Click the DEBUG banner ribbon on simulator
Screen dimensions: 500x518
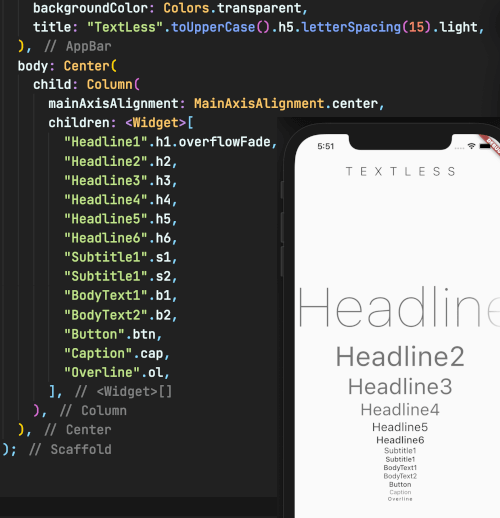(491, 144)
